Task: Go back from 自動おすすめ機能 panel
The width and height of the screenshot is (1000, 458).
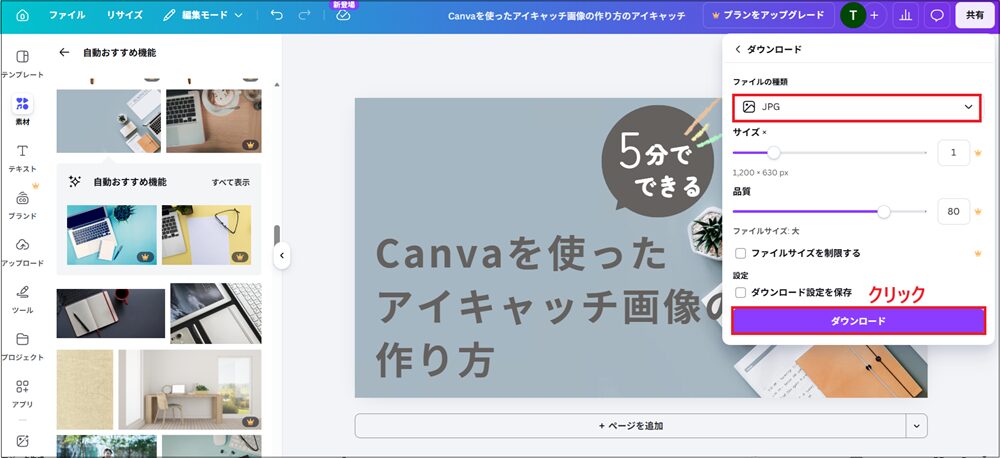Action: click(x=64, y=52)
